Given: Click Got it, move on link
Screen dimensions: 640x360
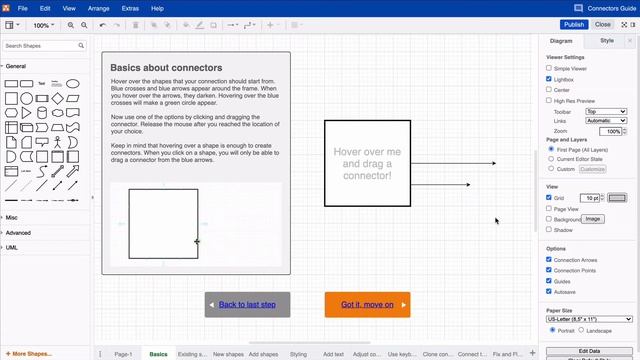Looking at the screenshot, I should [367, 304].
